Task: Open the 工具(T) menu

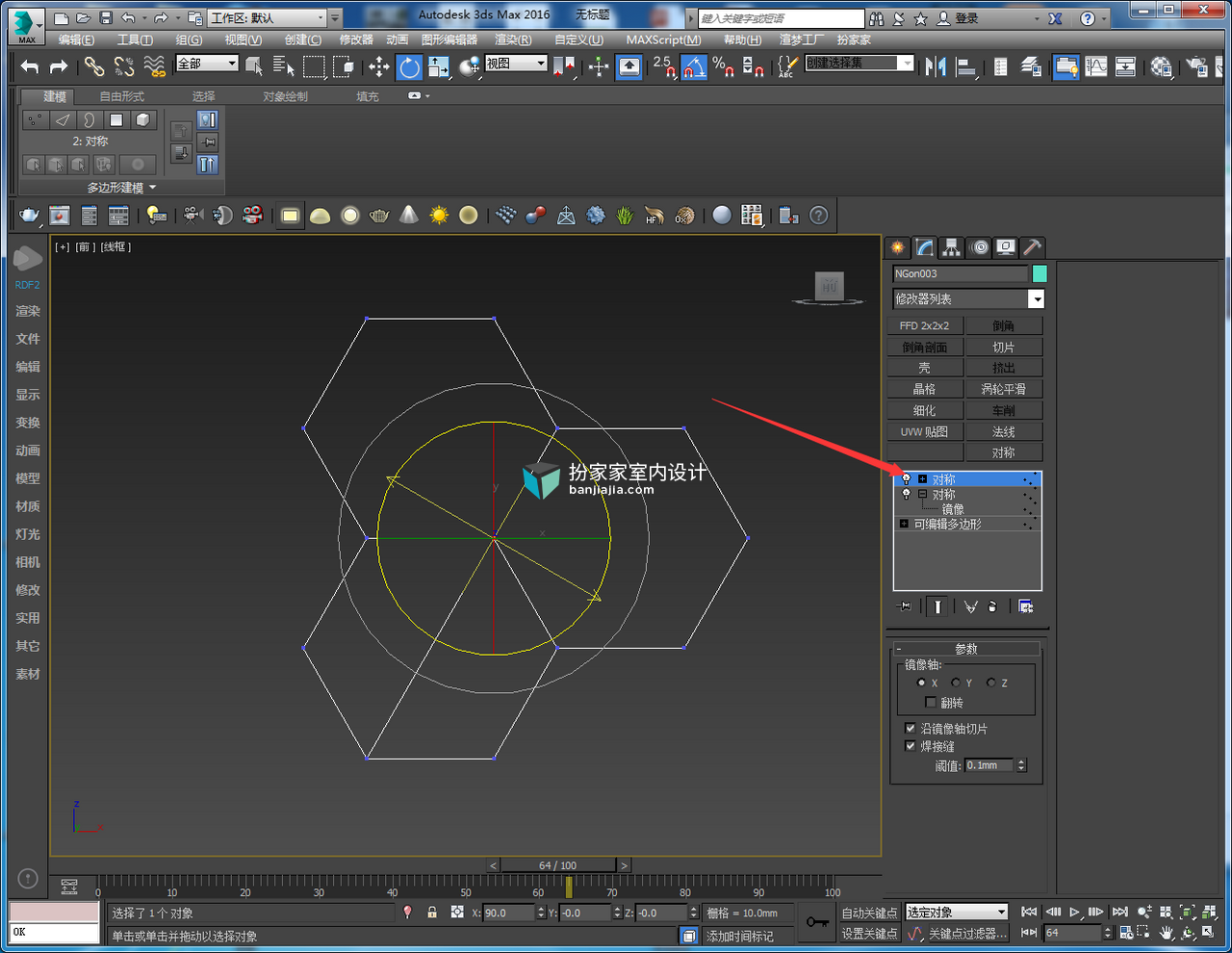Action: pyautogui.click(x=135, y=39)
